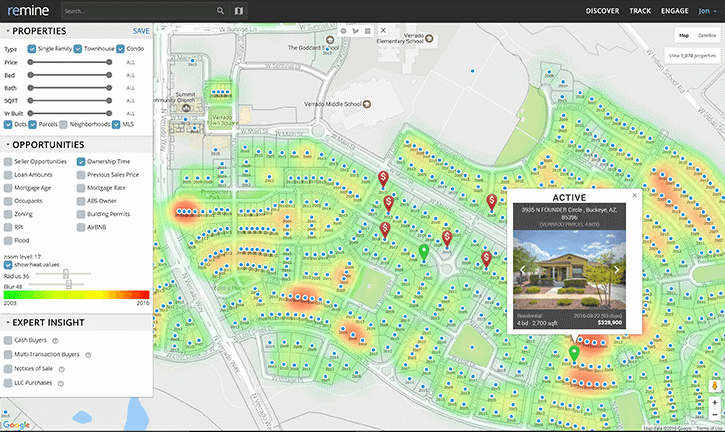Select the square tool on the map toolbar

pos(368,31)
